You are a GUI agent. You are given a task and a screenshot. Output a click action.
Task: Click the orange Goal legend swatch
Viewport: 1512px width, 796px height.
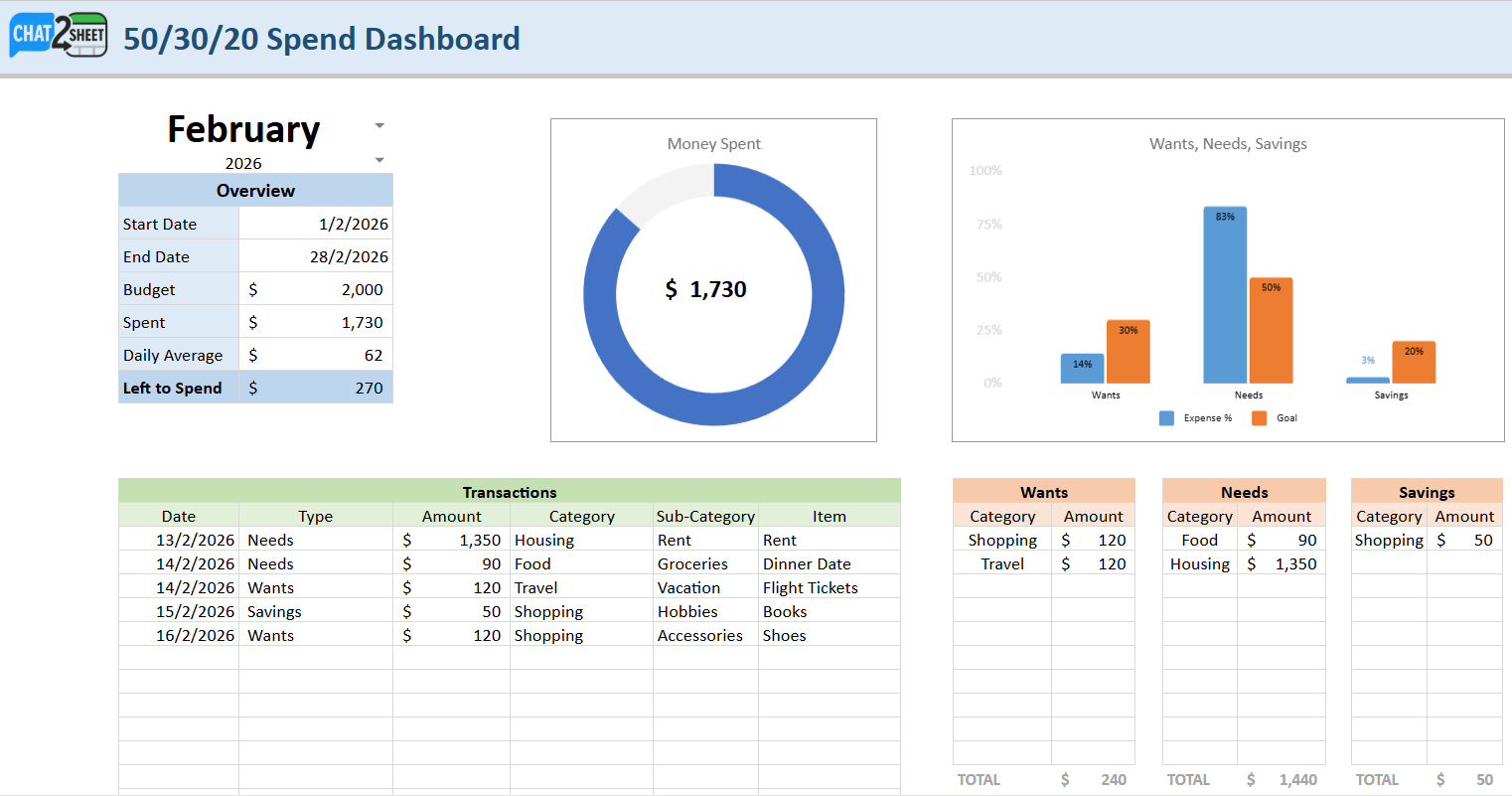1259,418
